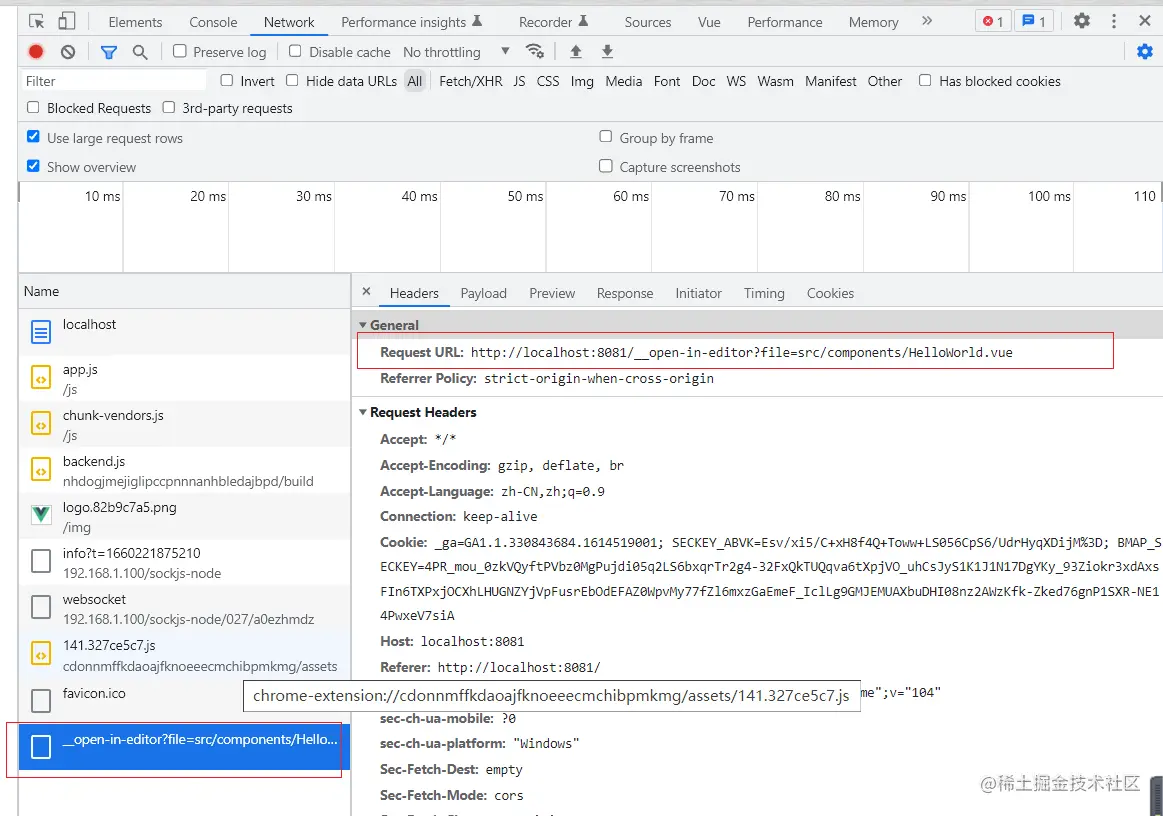The image size is (1163, 816).
Task: Filter requests by Img type
Action: point(582,81)
